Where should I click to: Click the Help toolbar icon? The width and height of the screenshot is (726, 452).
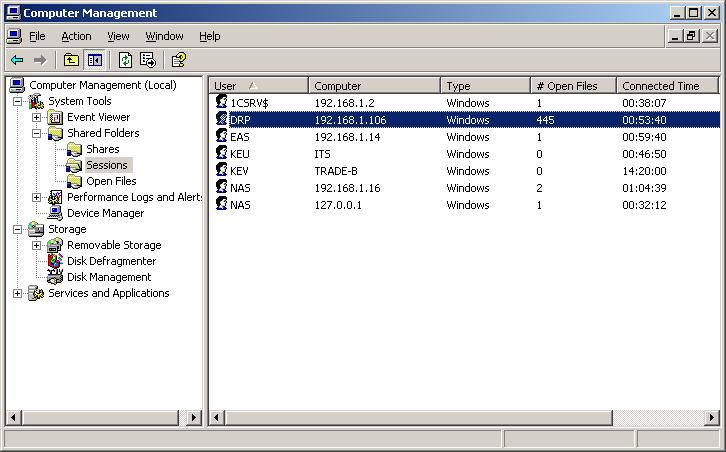[x=178, y=60]
